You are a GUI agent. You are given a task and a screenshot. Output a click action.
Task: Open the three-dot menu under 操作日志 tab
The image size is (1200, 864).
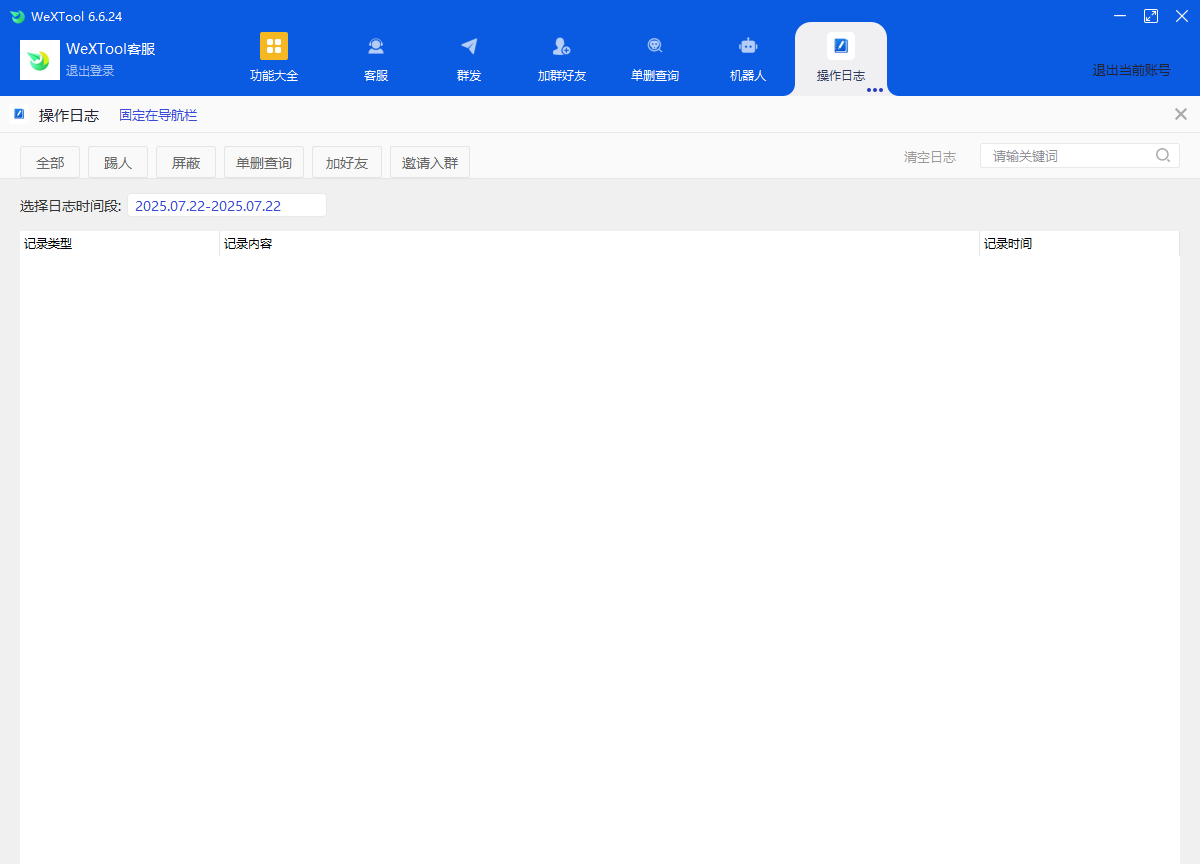click(x=875, y=90)
